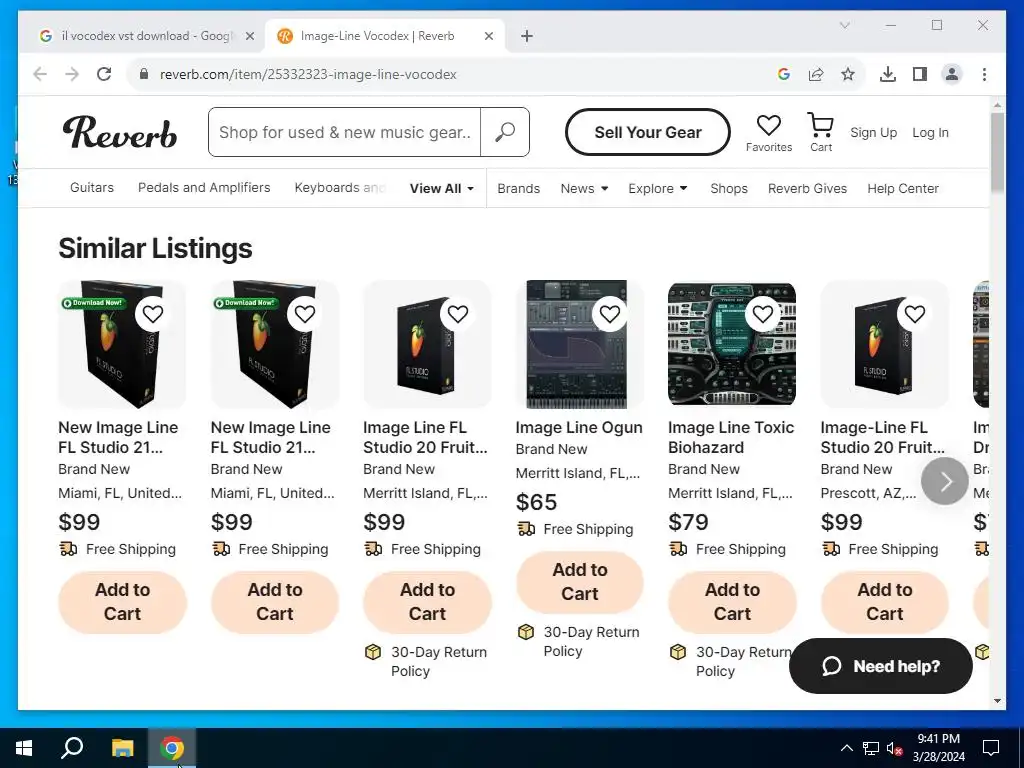Open a new browser tab
Viewport: 1024px width, 768px height.
527,36
